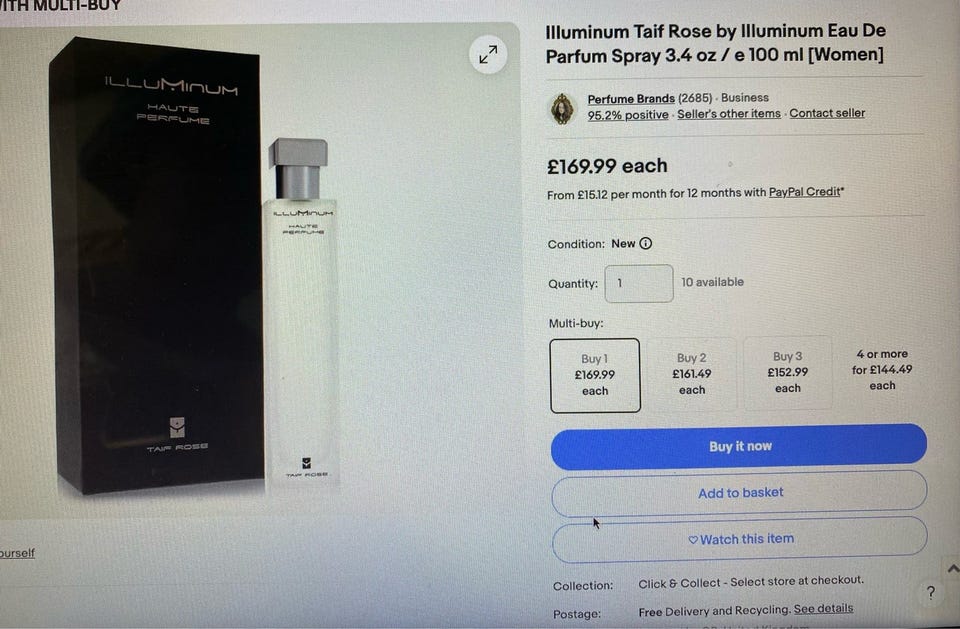Open the postage See details link

[x=823, y=608]
